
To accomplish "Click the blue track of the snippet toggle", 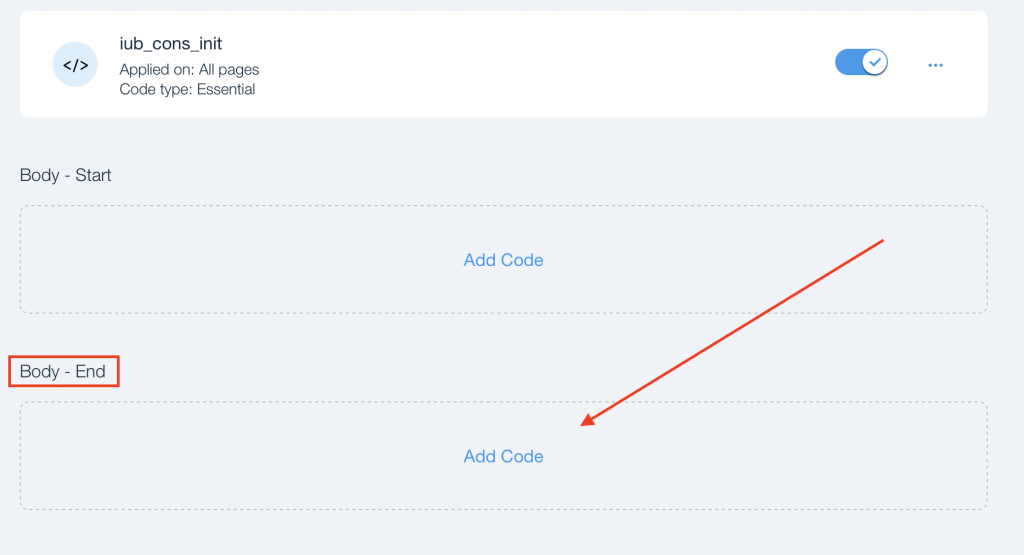I will (848, 62).
